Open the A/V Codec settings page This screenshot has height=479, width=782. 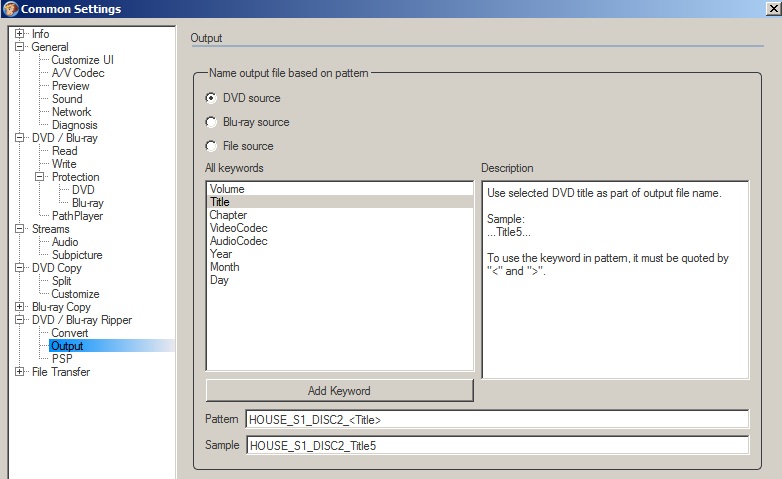77,73
